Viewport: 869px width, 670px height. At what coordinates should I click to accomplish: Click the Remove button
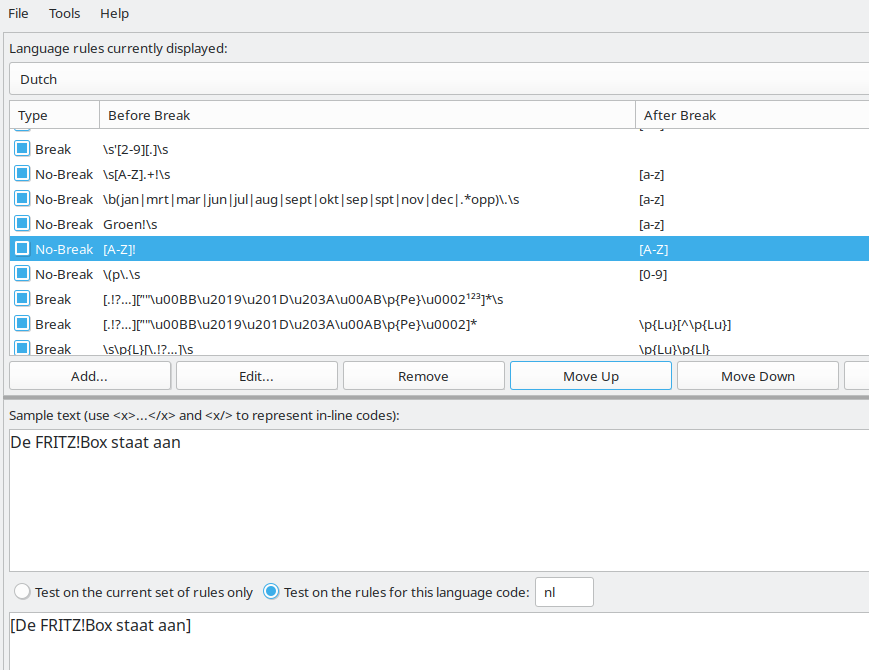tap(423, 375)
